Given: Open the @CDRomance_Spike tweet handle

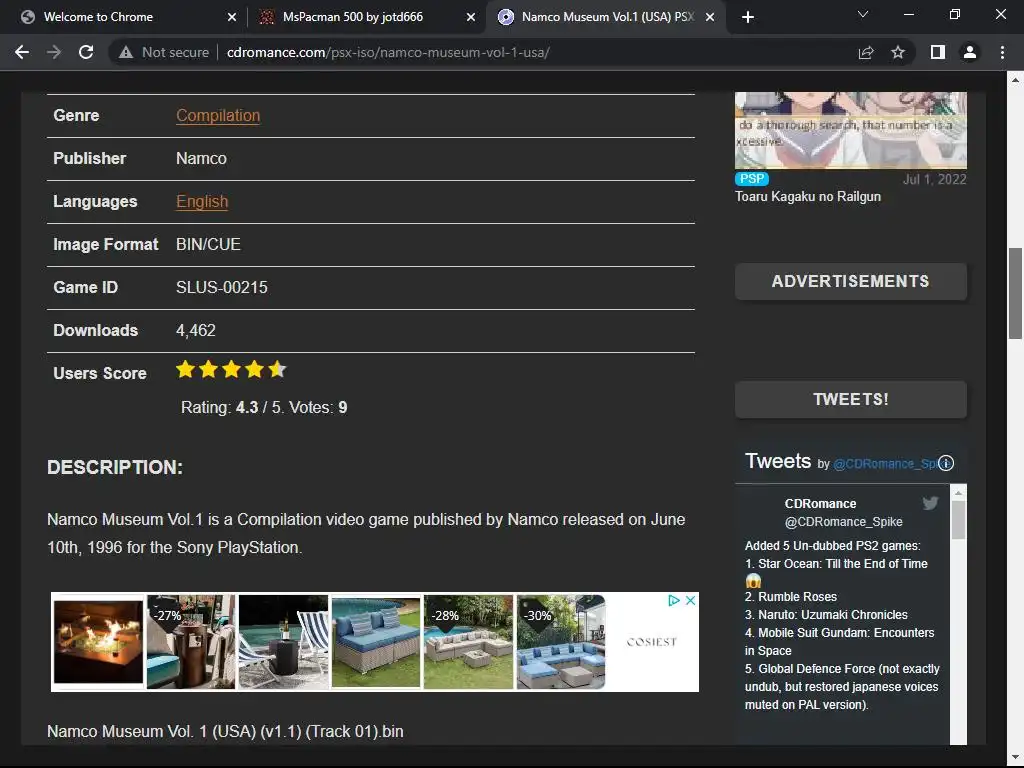Looking at the screenshot, I should pyautogui.click(x=844, y=522).
